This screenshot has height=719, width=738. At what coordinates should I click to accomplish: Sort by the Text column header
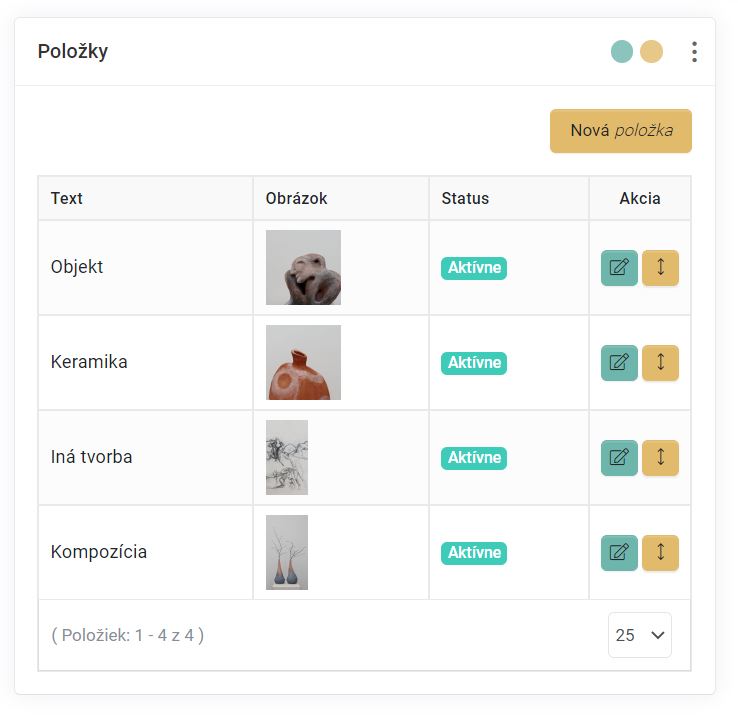click(67, 198)
